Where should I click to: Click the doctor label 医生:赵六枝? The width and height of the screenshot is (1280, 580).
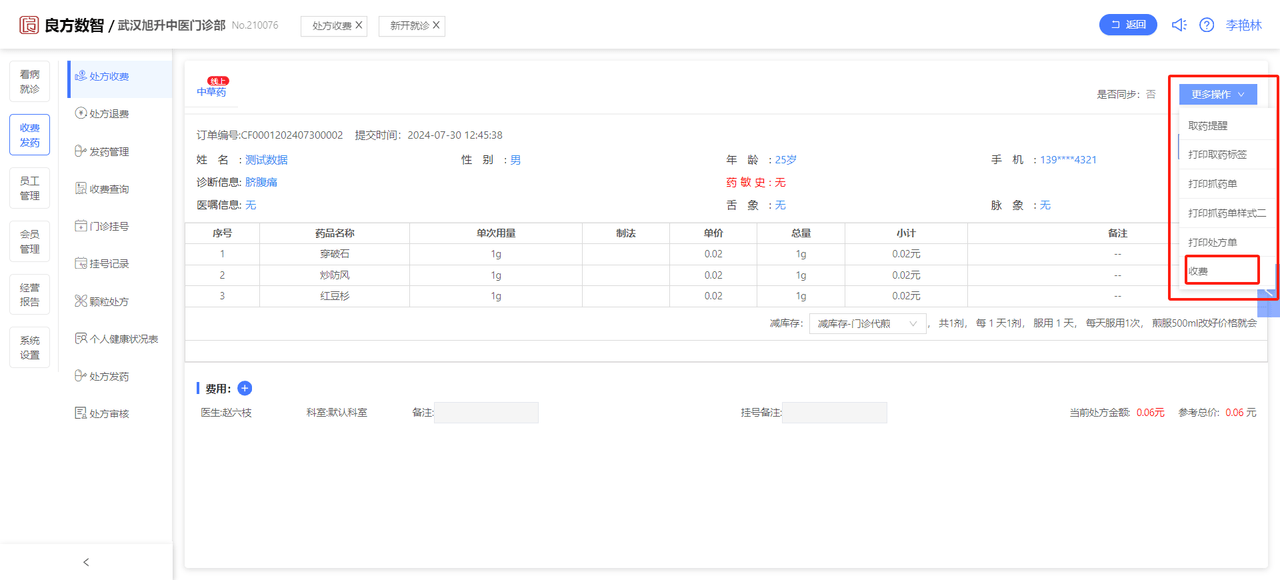(x=226, y=412)
